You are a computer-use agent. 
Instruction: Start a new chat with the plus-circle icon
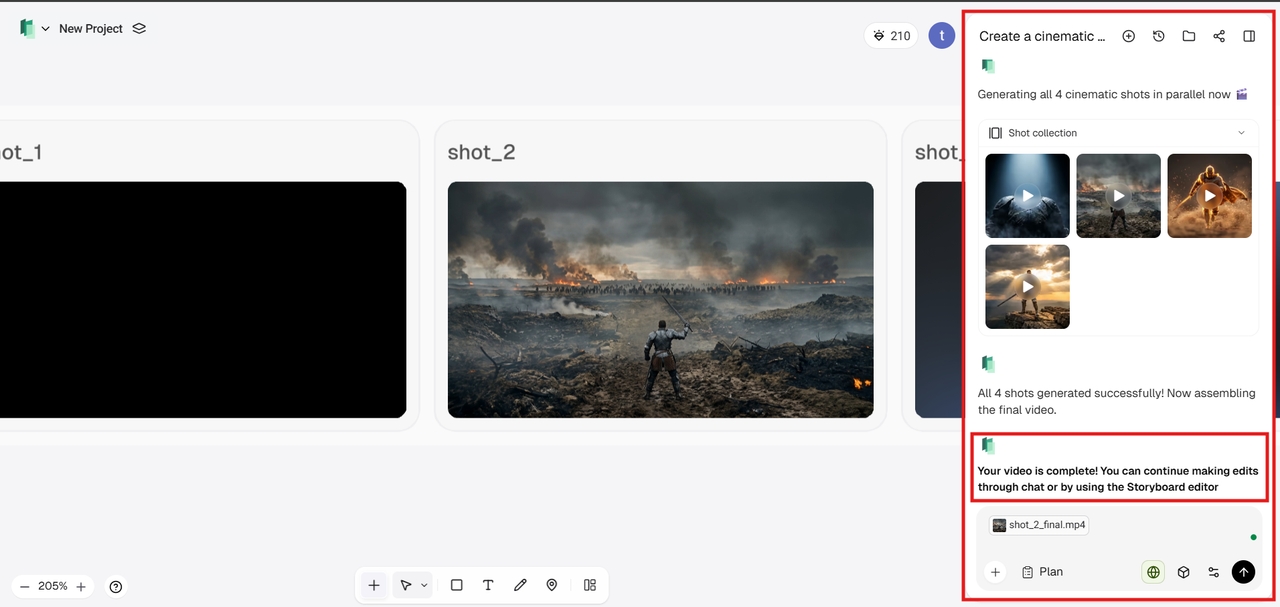click(x=1128, y=36)
